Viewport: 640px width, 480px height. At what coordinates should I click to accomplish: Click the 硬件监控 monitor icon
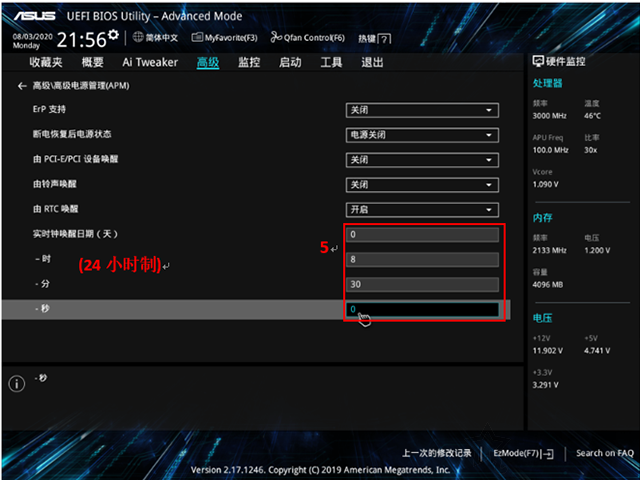pyautogui.click(x=538, y=61)
